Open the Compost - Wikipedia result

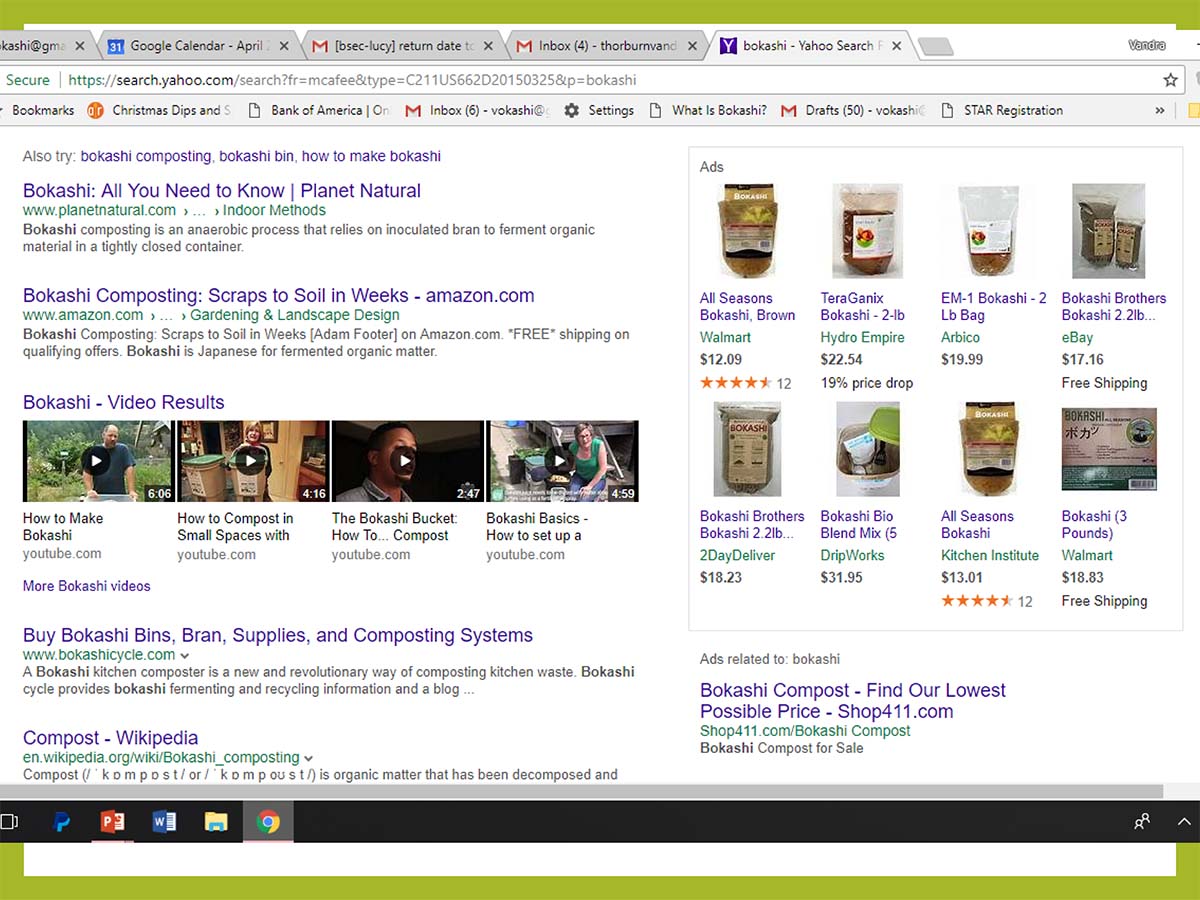tap(111, 738)
